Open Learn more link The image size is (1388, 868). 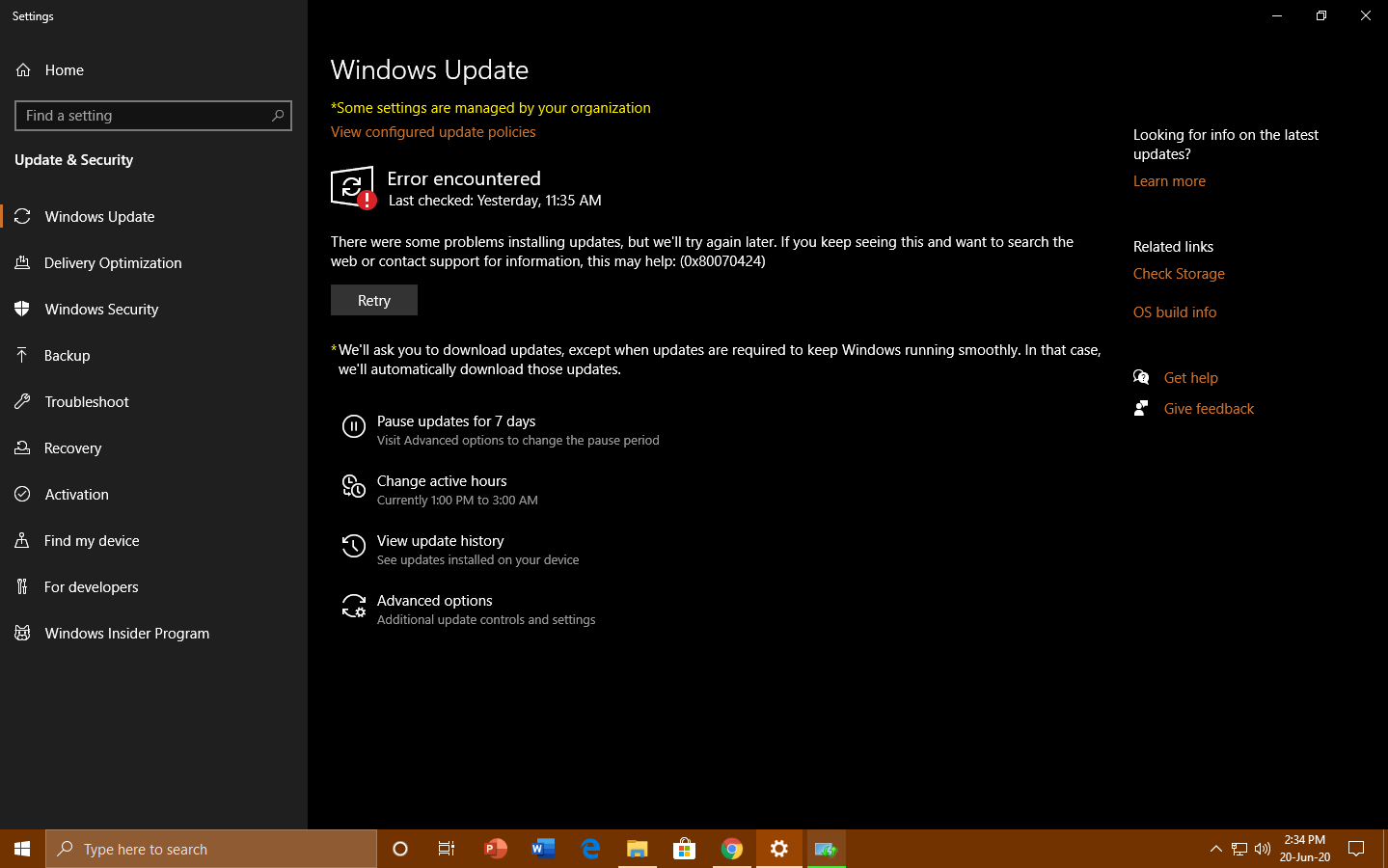[1169, 181]
